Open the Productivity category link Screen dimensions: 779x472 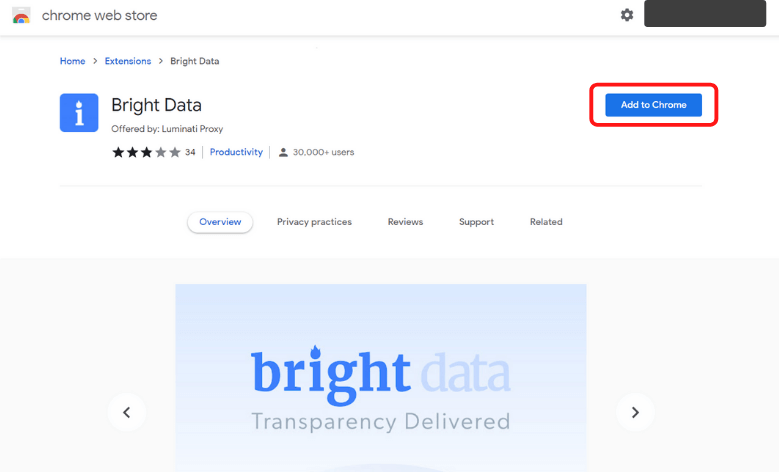pos(236,152)
